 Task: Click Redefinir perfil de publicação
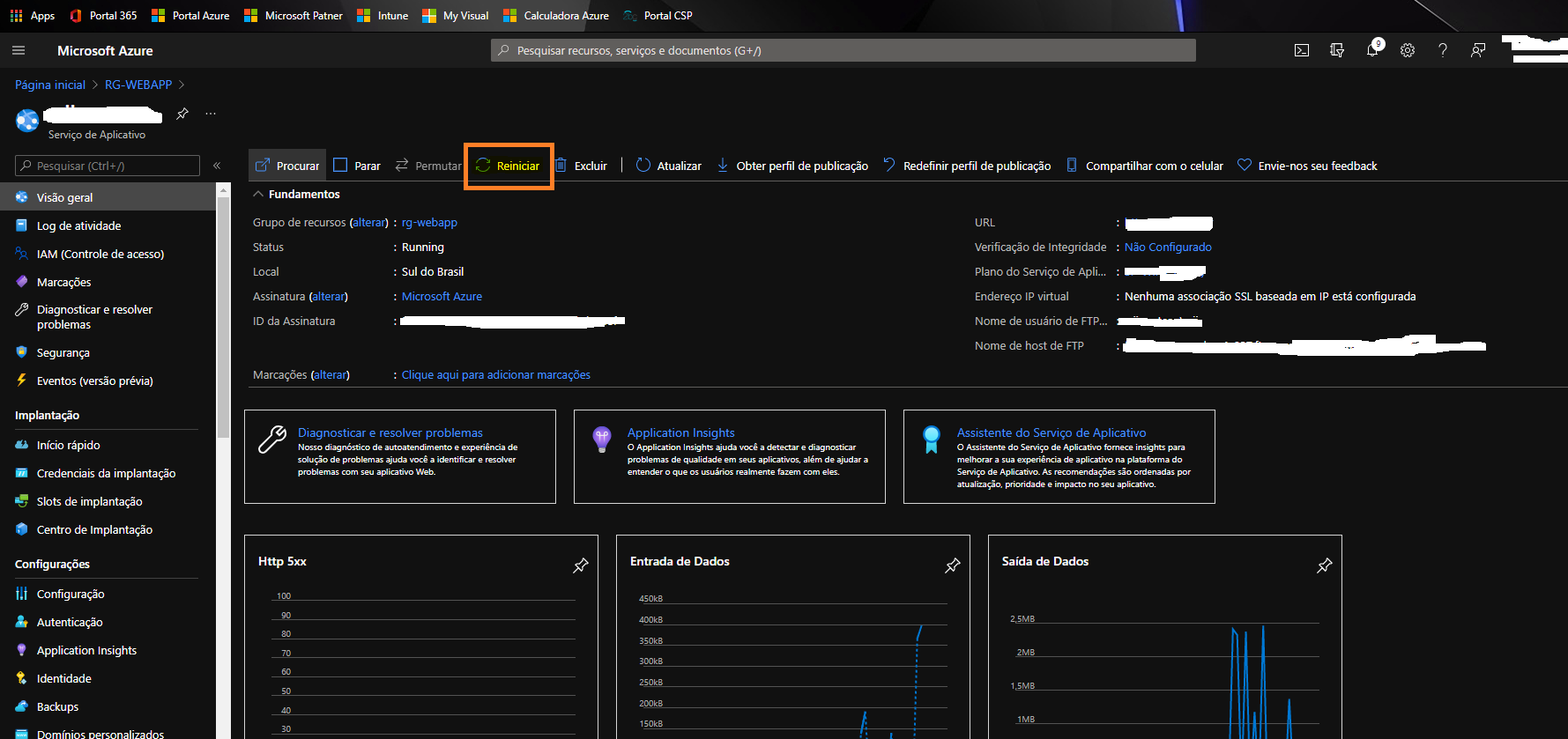click(967, 166)
